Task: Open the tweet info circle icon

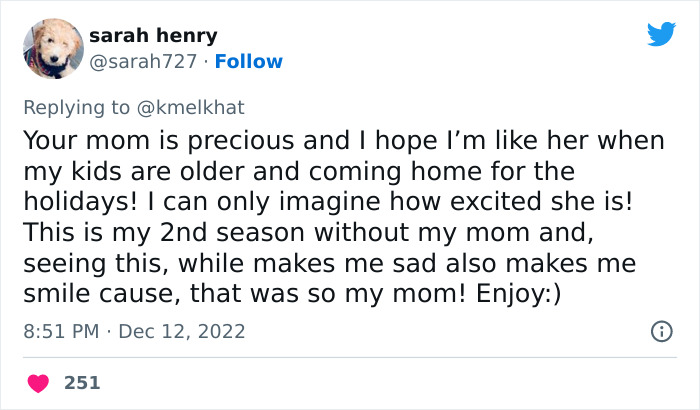Action: (661, 331)
